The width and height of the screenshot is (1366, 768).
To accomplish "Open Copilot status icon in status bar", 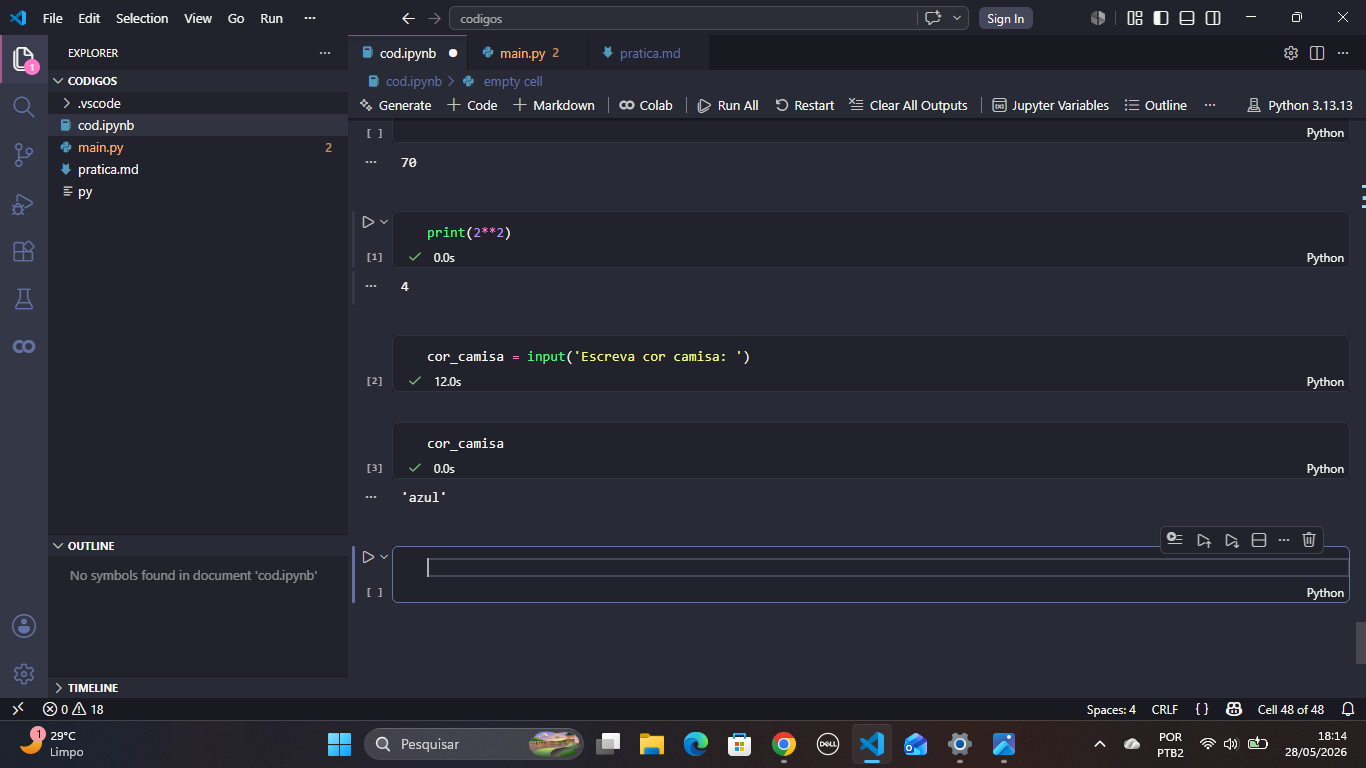I will [x=1234, y=709].
